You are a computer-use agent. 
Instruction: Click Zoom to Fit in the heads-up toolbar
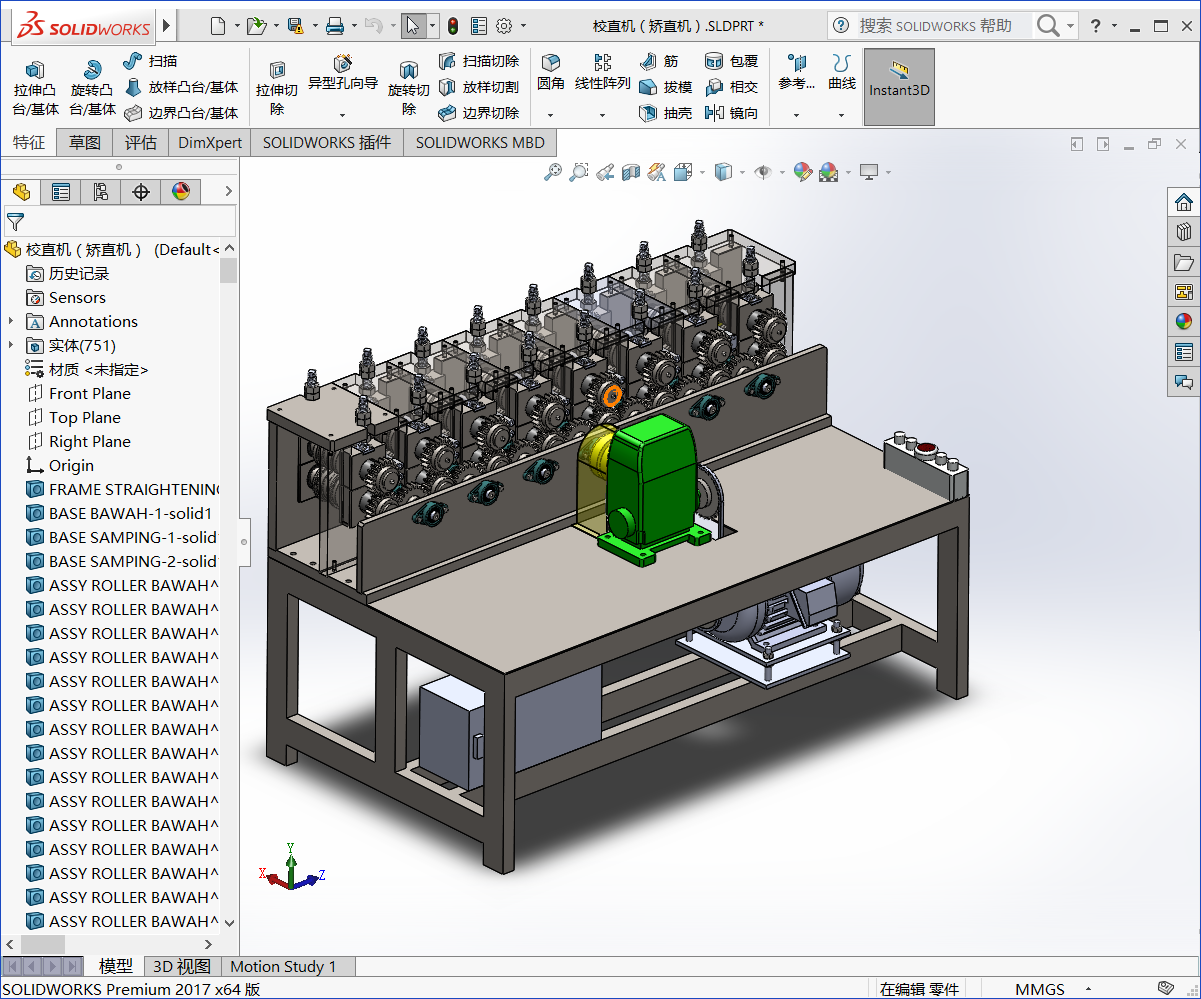click(x=553, y=172)
